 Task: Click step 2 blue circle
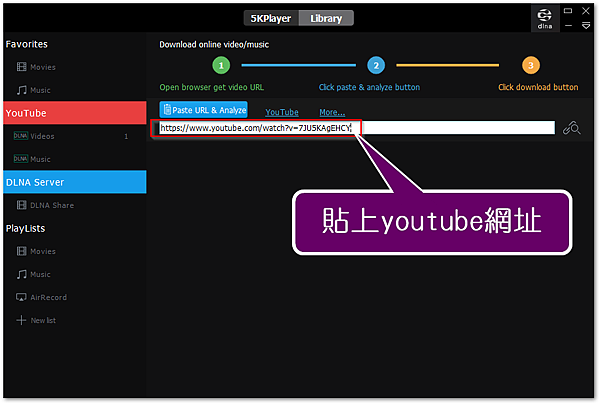point(376,65)
